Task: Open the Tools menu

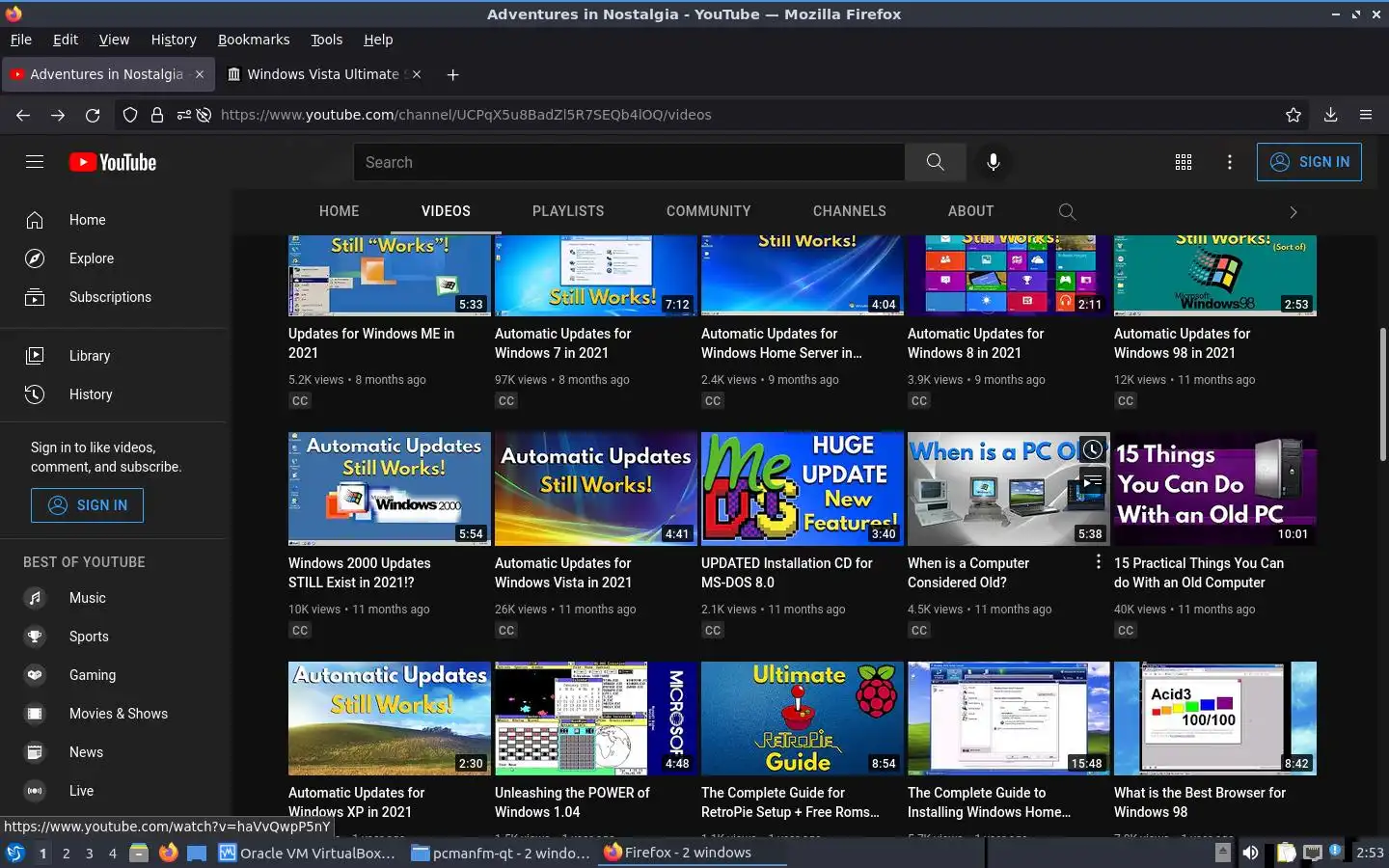Action: click(x=327, y=40)
